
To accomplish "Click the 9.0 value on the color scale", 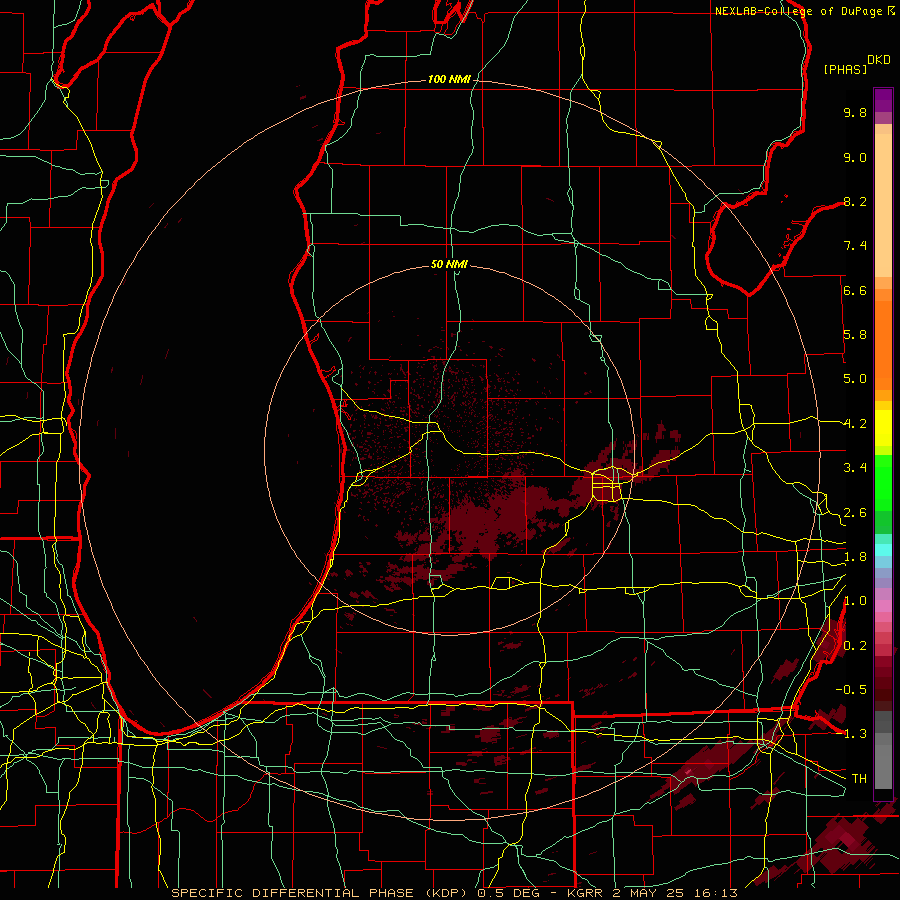I will (x=855, y=157).
